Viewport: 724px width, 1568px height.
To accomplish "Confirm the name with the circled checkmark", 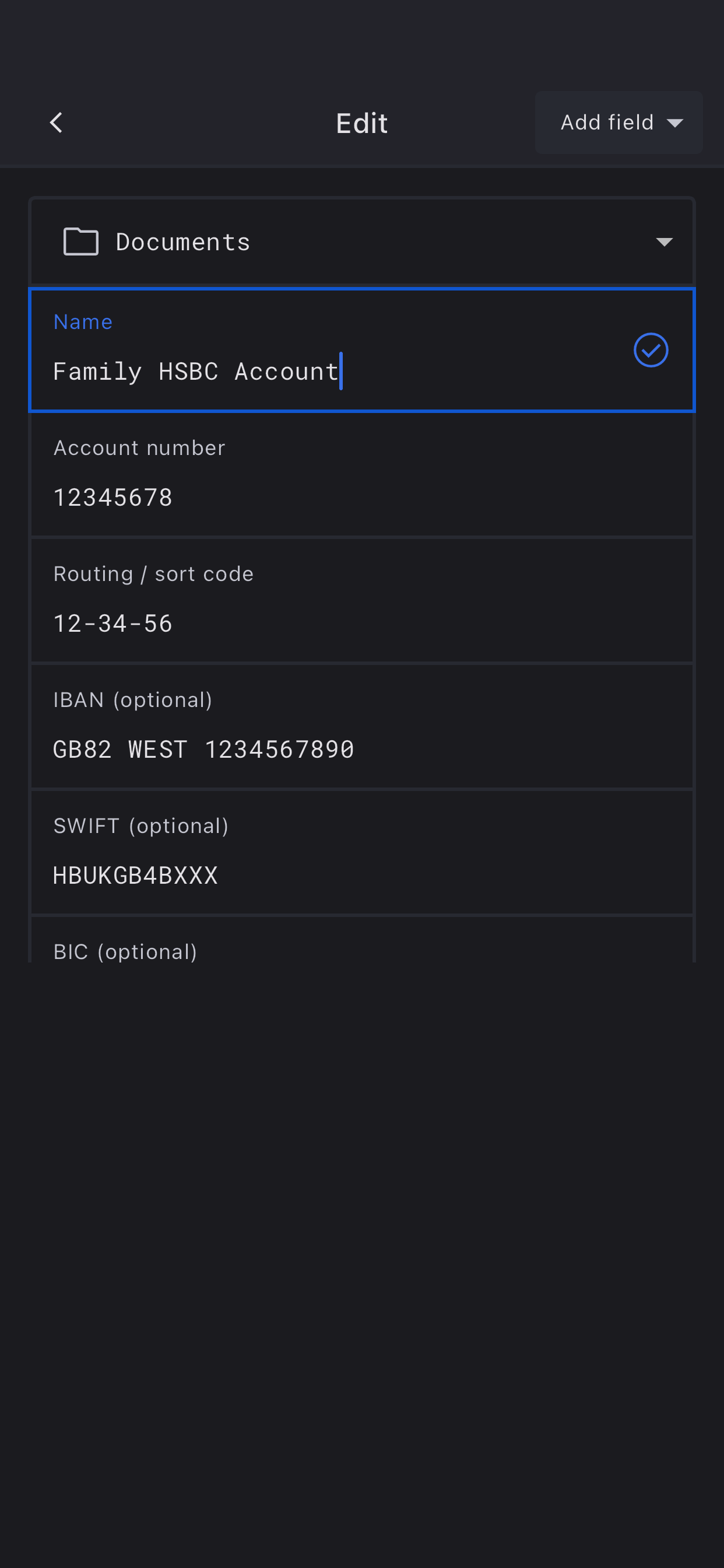I will click(651, 350).
